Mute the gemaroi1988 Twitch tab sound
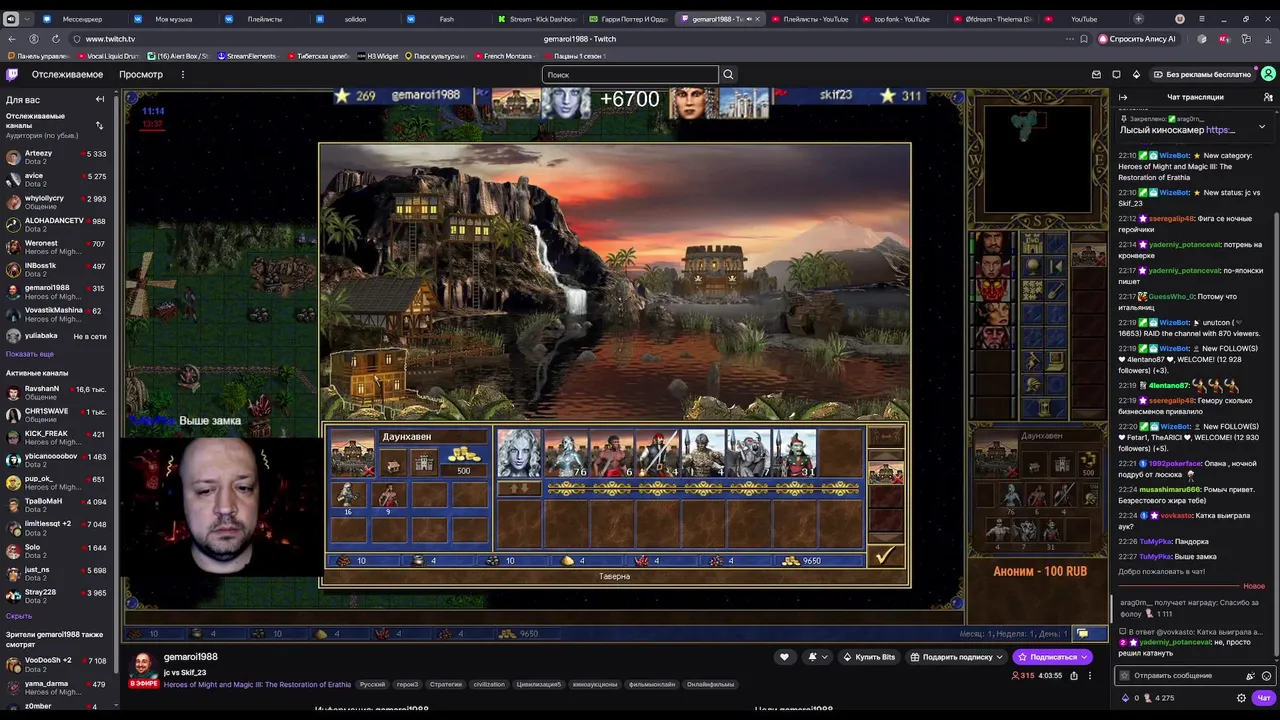Screen dimensions: 1280x720 [749, 19]
